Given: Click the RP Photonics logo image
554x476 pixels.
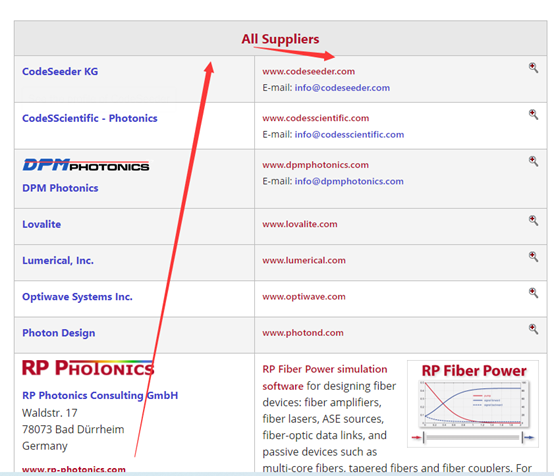Looking at the screenshot, I should [x=88, y=368].
